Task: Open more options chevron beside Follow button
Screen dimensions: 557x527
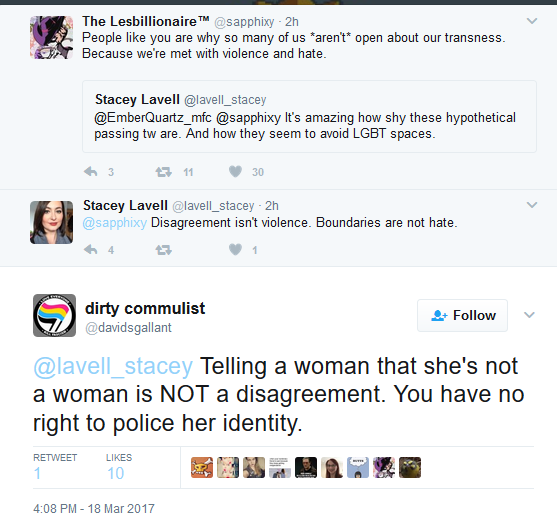Action: pos(529,315)
